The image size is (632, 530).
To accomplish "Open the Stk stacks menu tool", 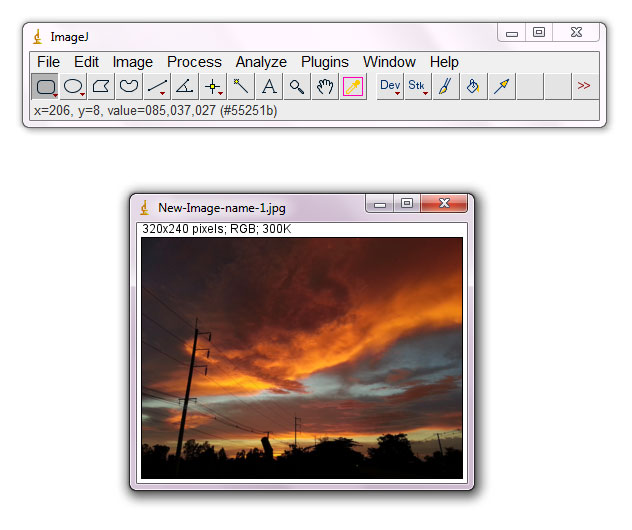I will pos(418,86).
